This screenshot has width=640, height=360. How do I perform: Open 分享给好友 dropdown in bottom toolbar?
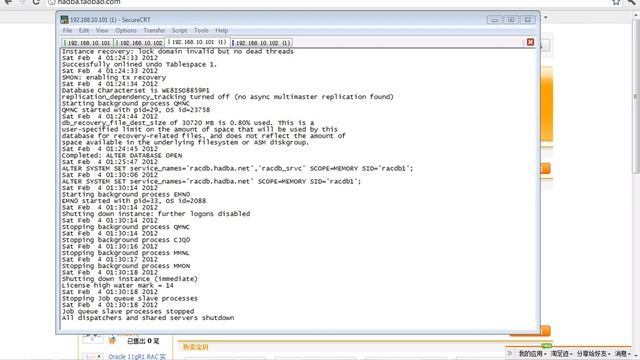click(x=594, y=353)
